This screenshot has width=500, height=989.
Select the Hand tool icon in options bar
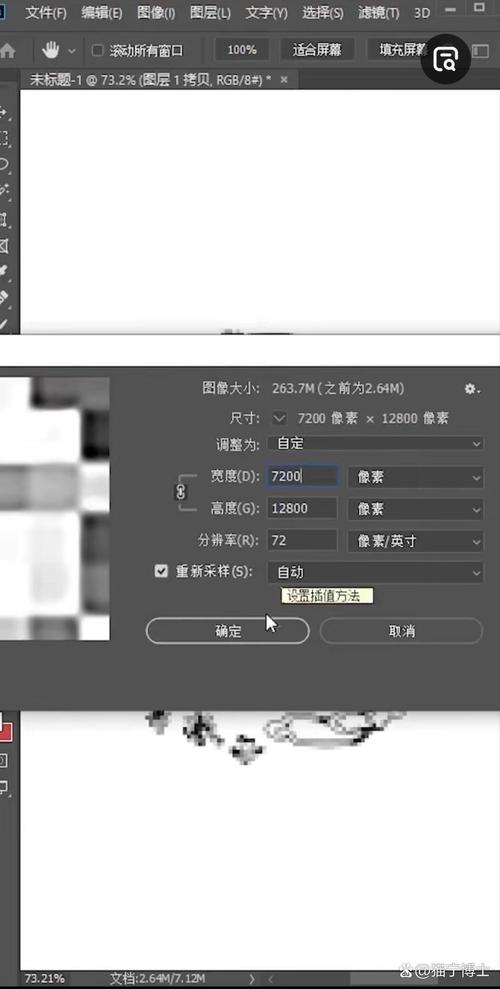[51, 50]
